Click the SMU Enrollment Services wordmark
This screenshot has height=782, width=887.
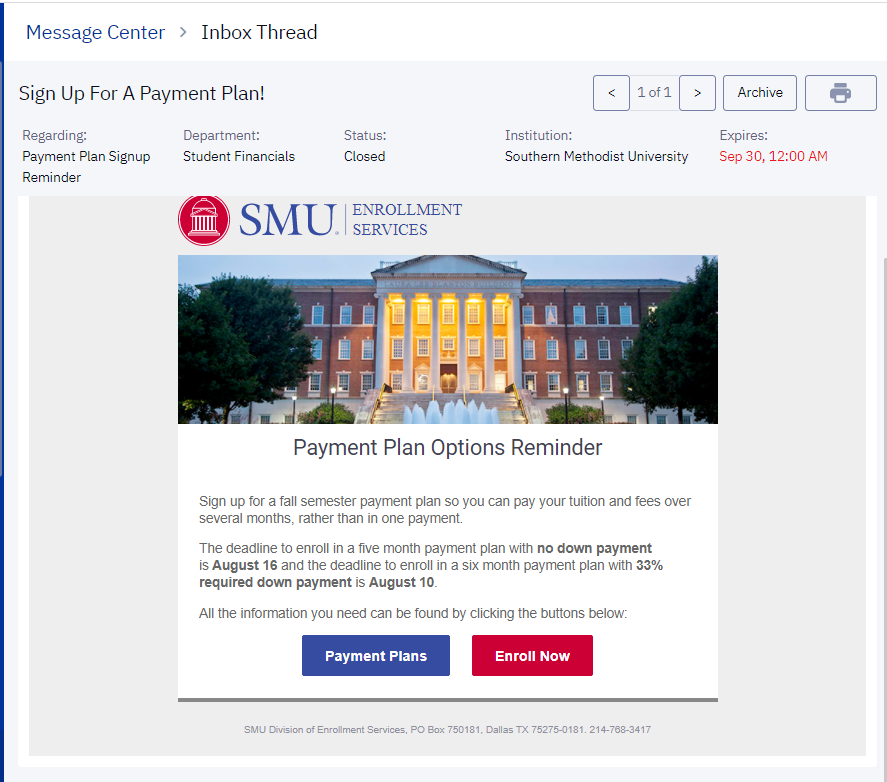[x=350, y=220]
